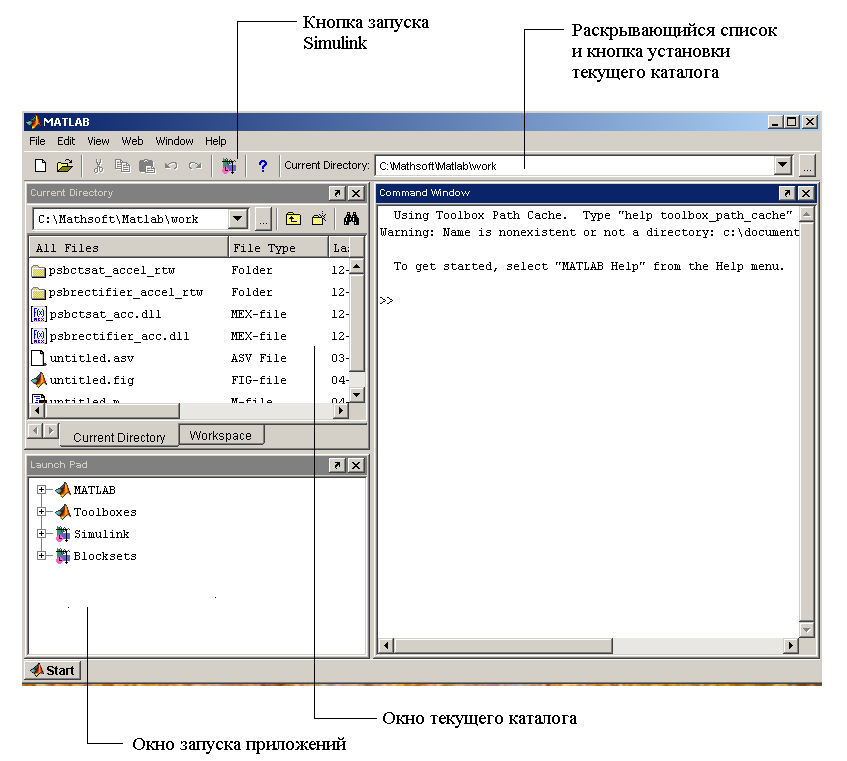Undock the Command Window panel
Screen dimensions: 847x761
(x=787, y=193)
